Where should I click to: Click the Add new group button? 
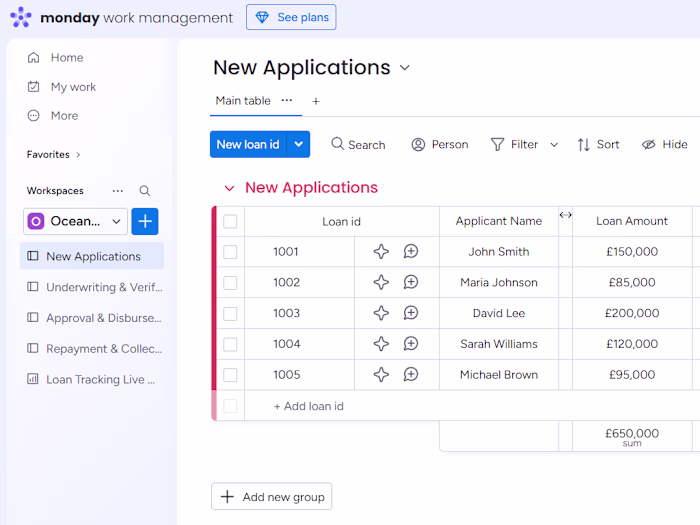pos(271,497)
